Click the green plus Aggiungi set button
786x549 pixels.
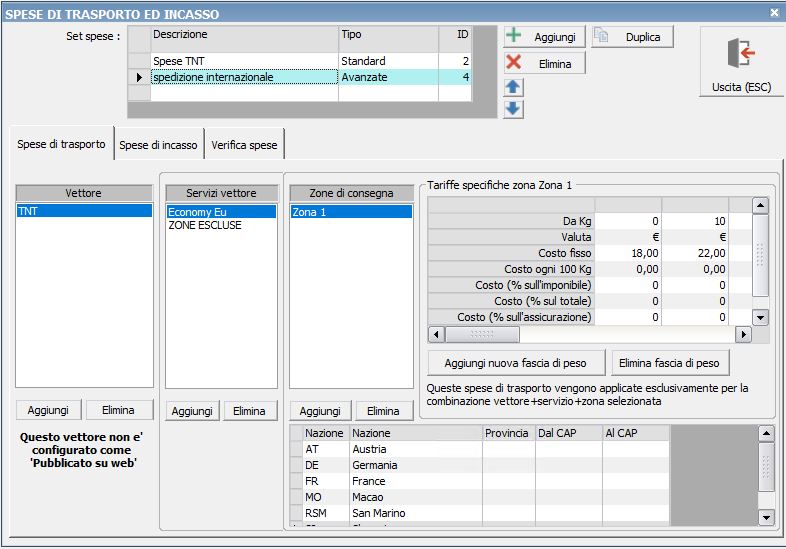pyautogui.click(x=544, y=37)
